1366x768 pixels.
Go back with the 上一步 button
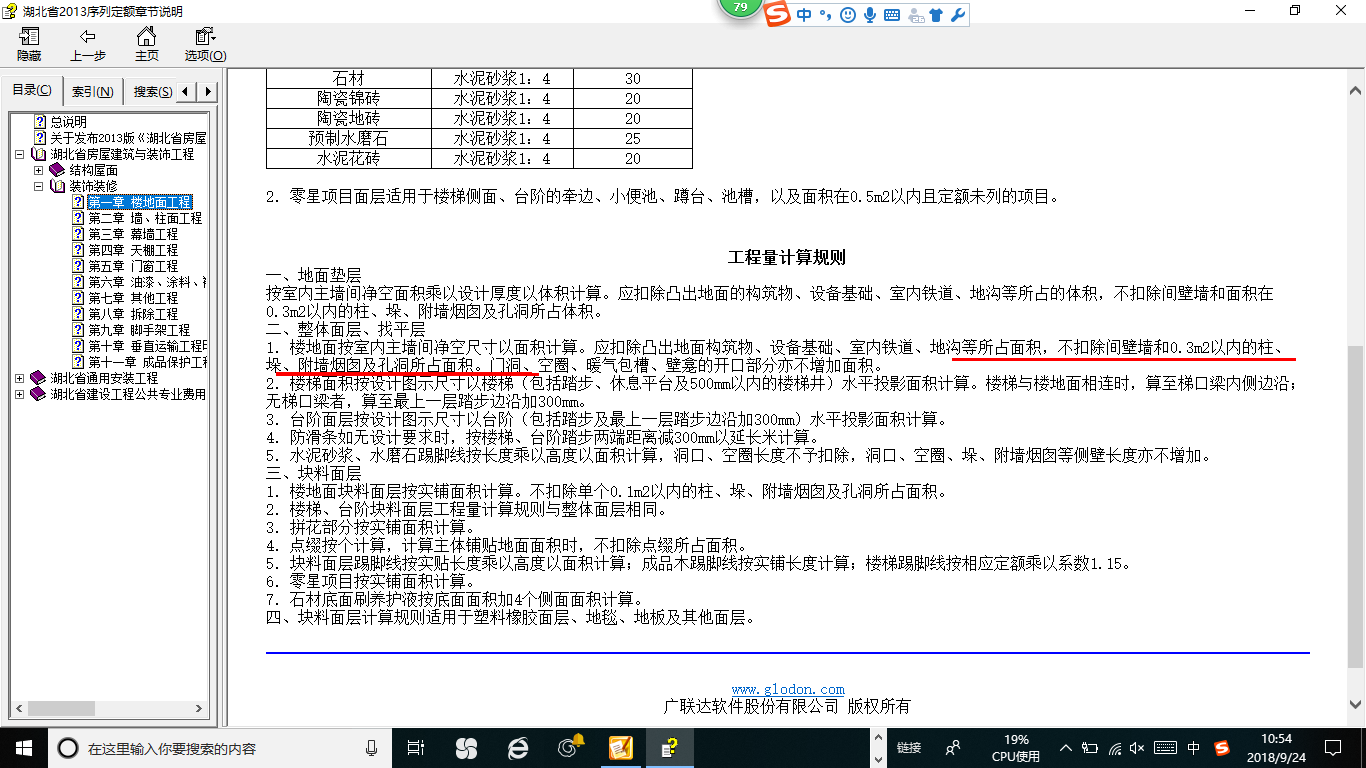[x=88, y=44]
